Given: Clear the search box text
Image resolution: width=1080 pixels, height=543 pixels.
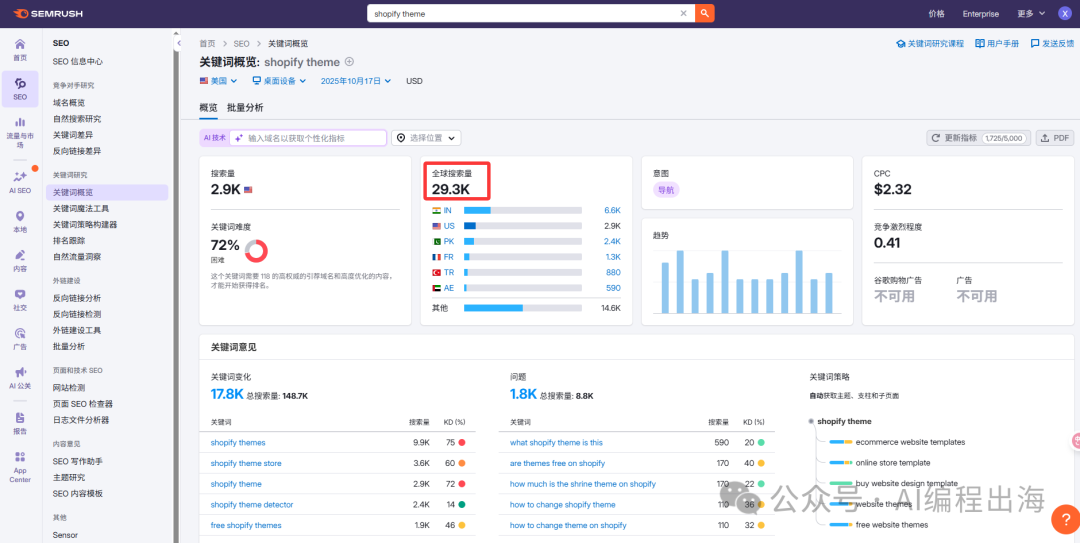Looking at the screenshot, I should [x=683, y=13].
